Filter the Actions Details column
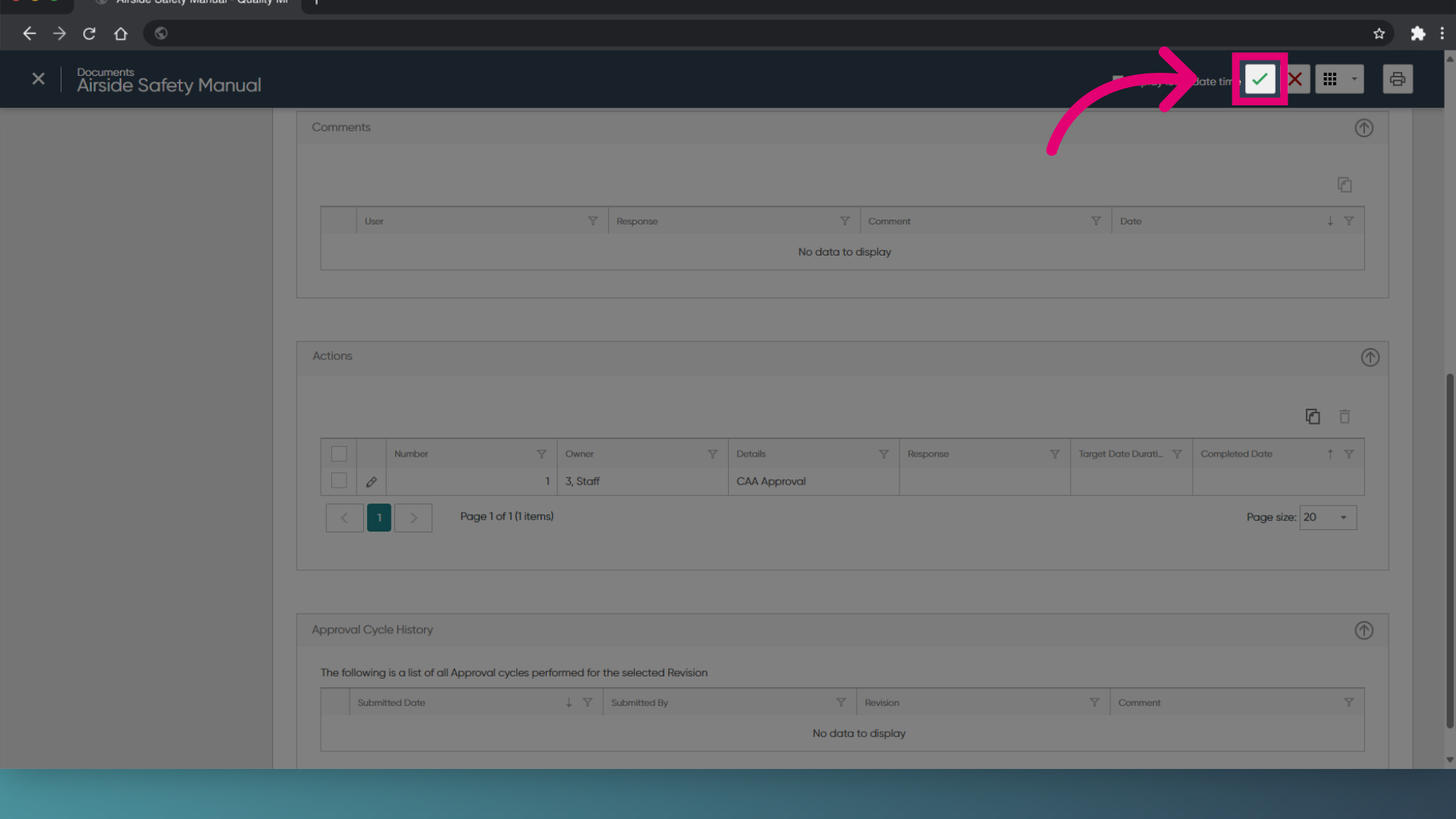Viewport: 1456px width, 819px height. pos(883,453)
